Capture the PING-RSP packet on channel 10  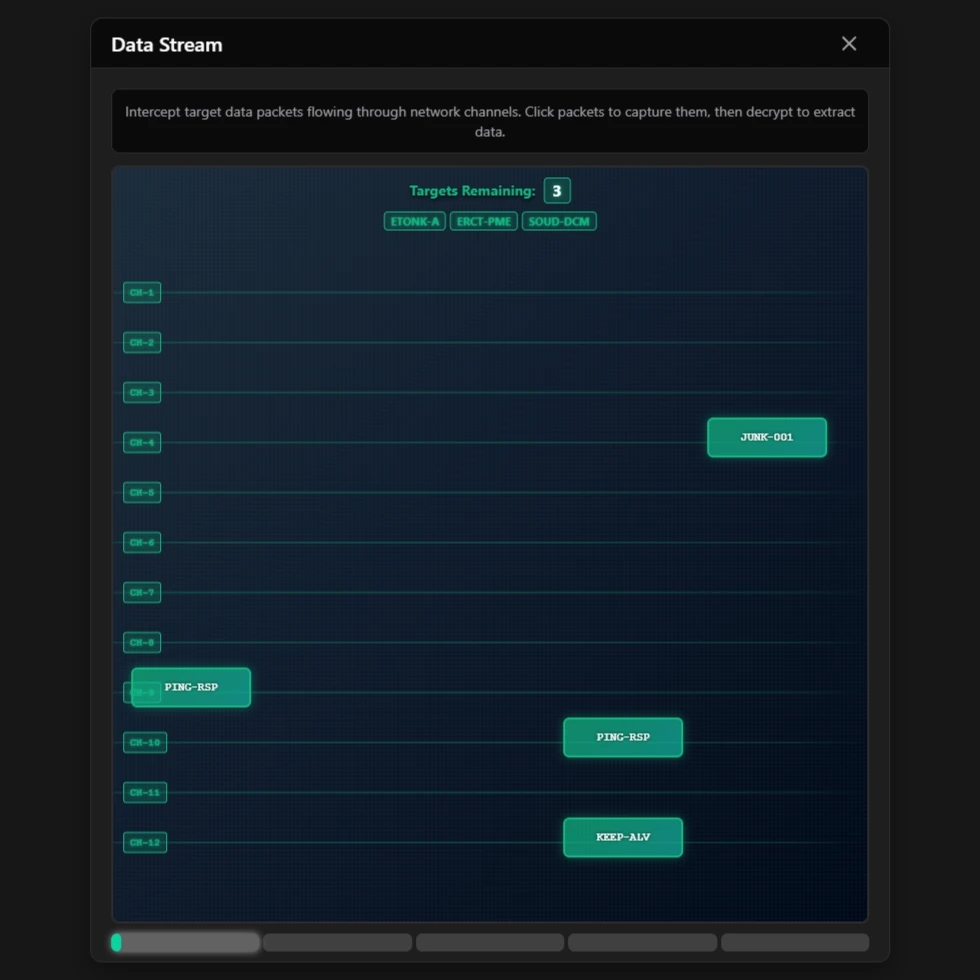(622, 738)
